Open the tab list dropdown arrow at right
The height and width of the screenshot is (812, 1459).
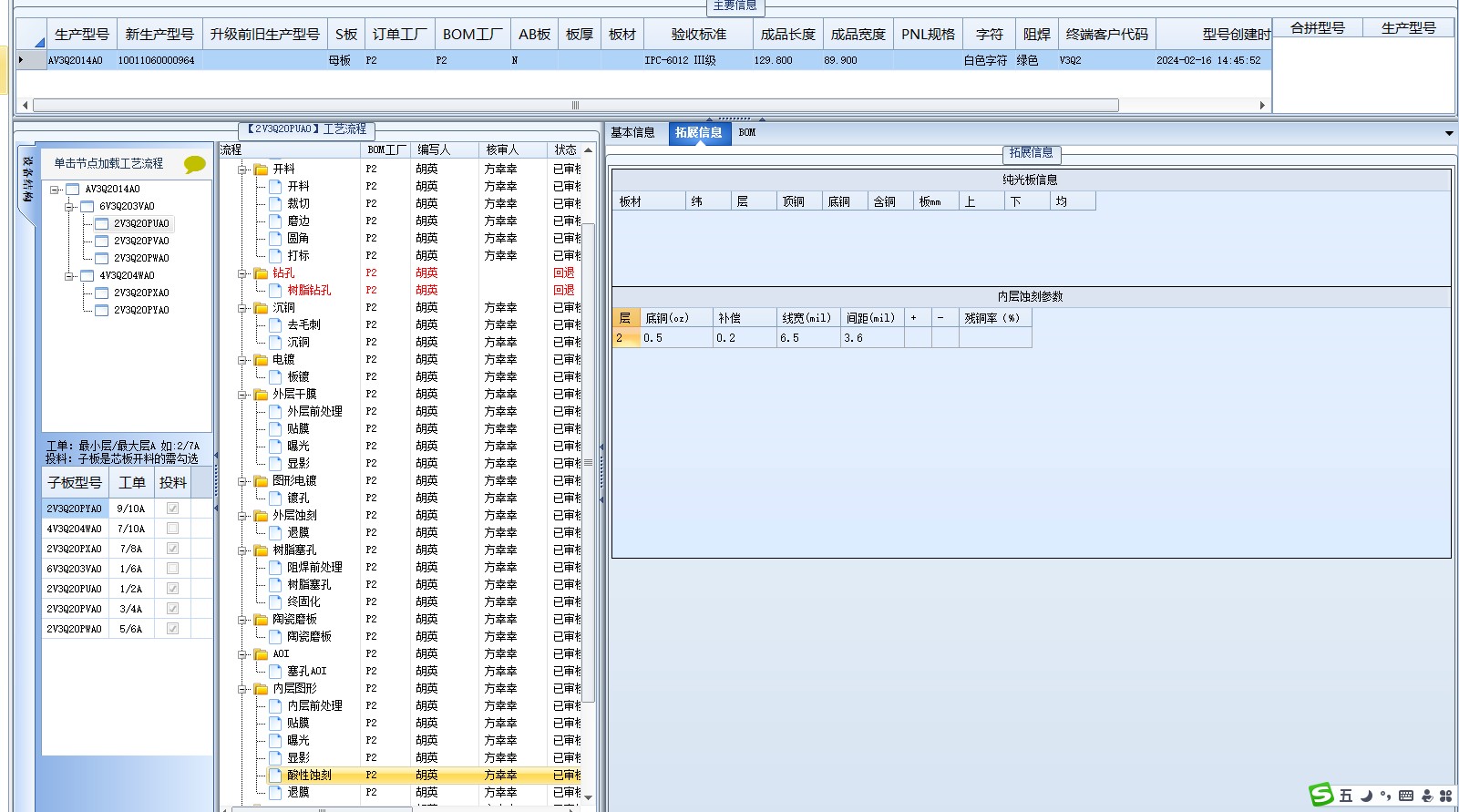(1449, 134)
